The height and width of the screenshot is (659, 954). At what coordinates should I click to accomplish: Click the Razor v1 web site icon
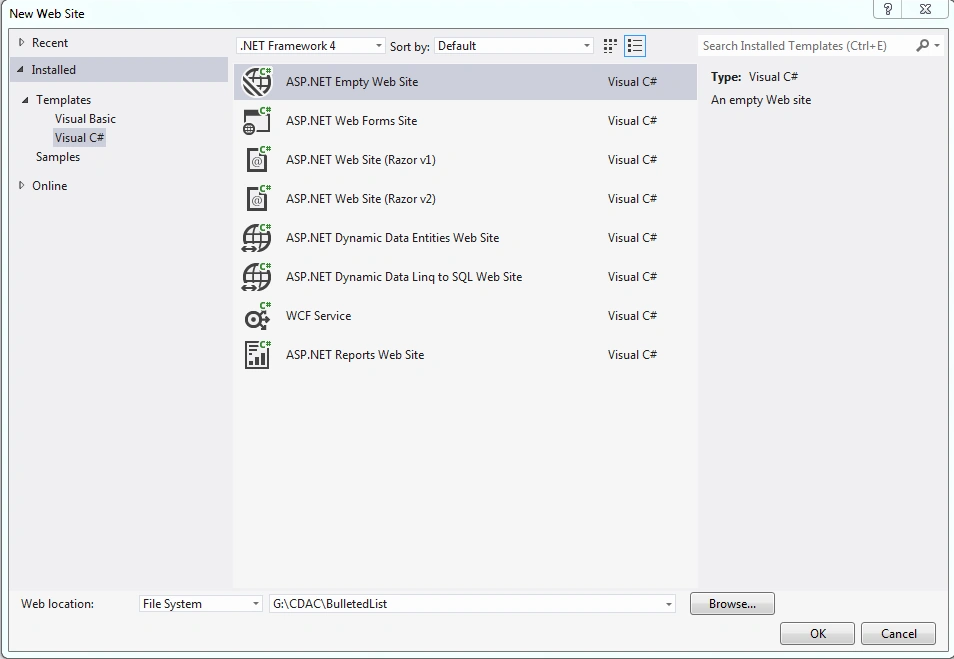257,159
